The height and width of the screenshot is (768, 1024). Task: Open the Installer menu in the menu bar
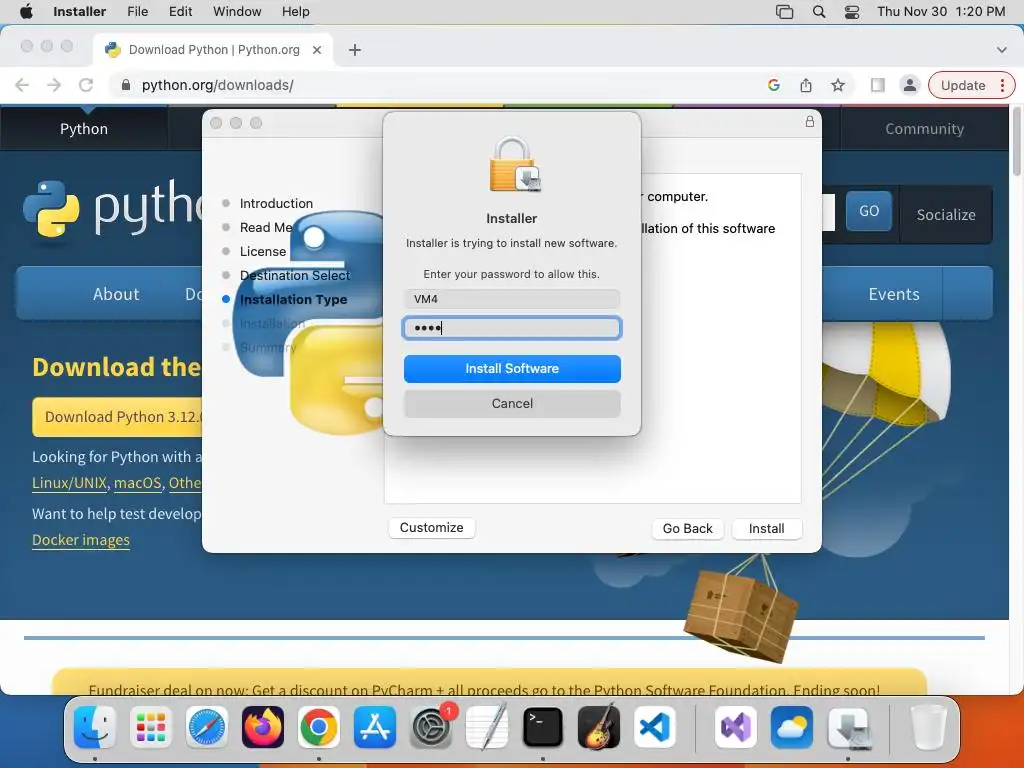[79, 12]
